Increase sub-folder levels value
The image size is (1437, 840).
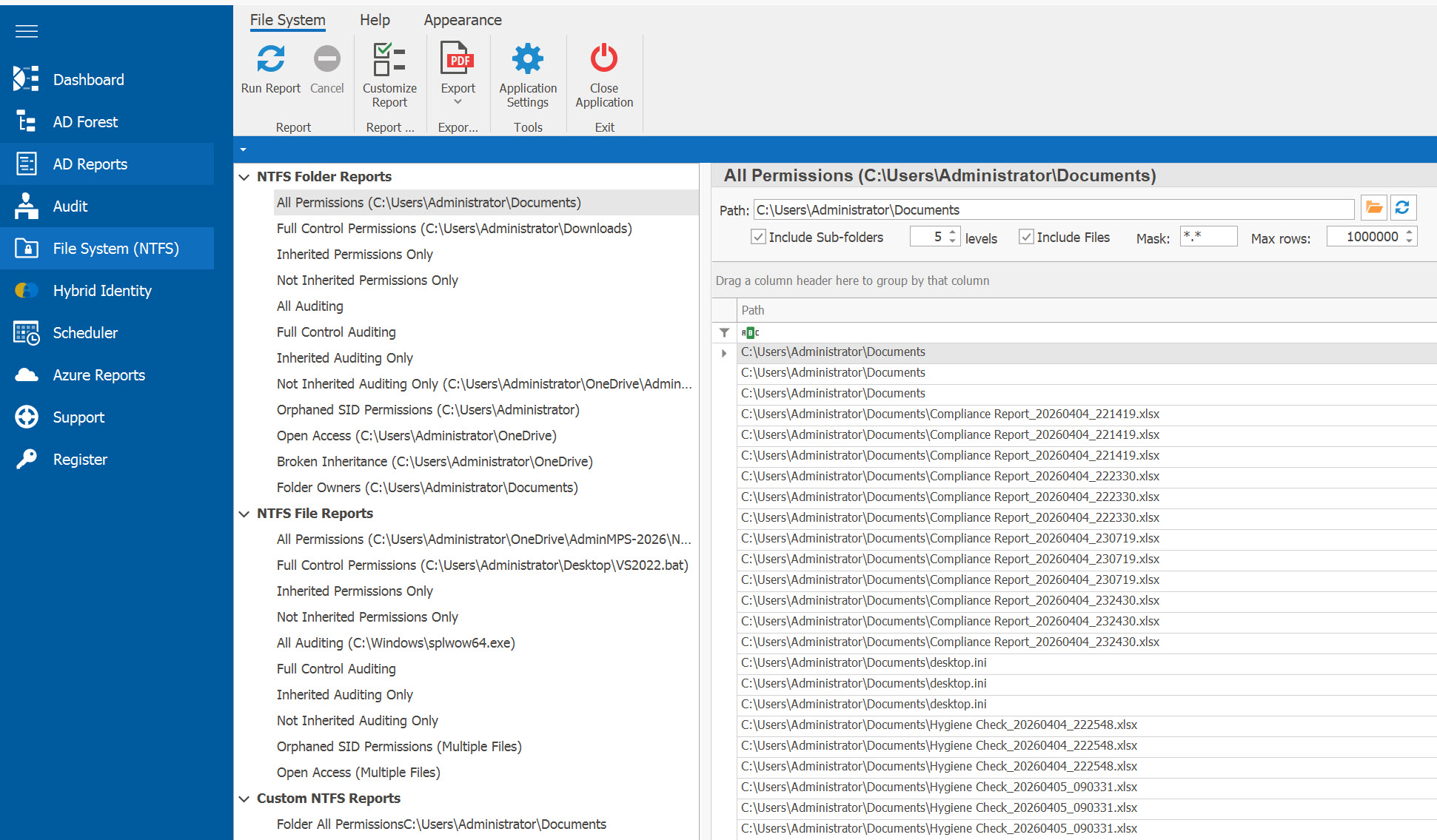coord(953,232)
